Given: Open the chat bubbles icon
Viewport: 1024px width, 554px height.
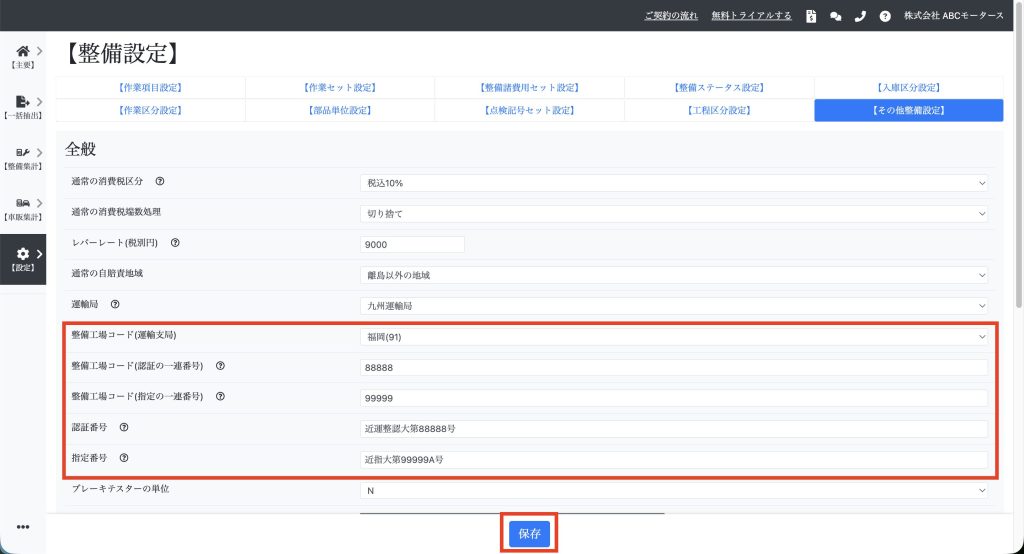Looking at the screenshot, I should [x=836, y=16].
